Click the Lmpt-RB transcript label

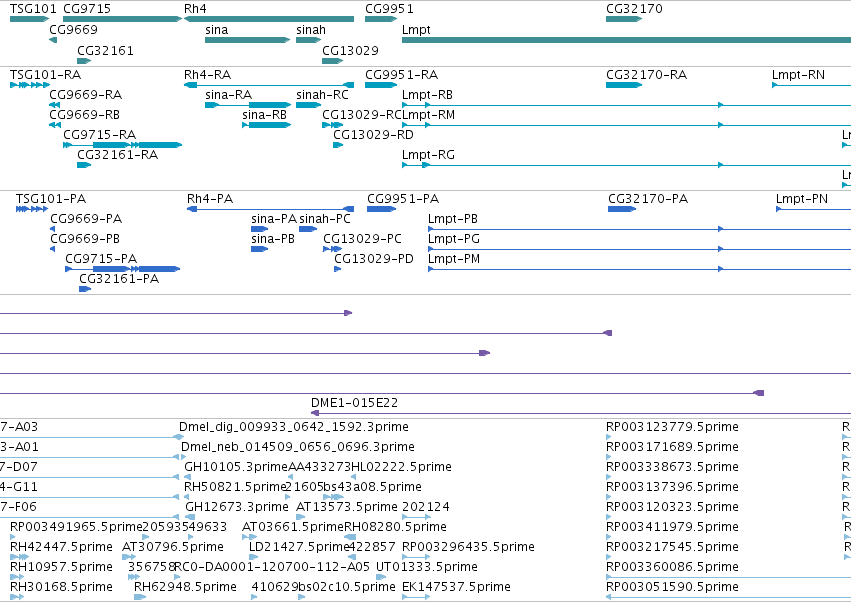tap(427, 94)
